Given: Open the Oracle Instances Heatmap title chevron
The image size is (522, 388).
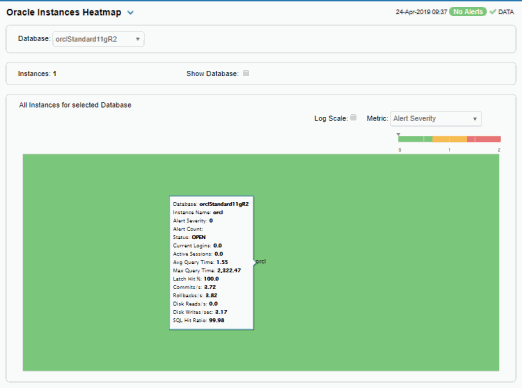Looking at the screenshot, I should (130, 13).
